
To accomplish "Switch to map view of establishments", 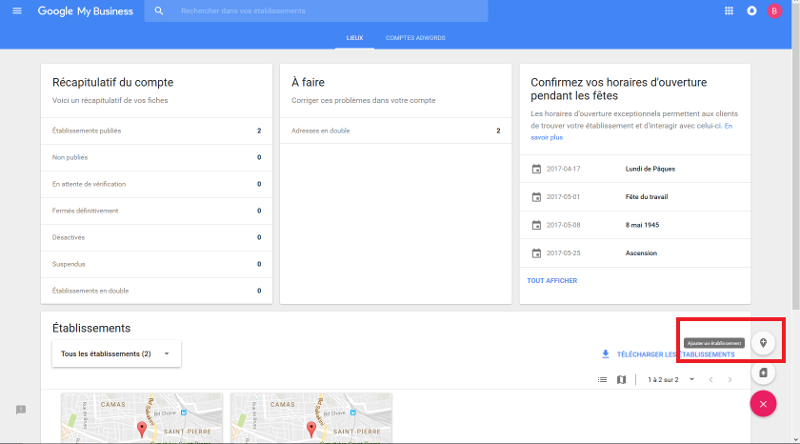I will click(x=621, y=380).
